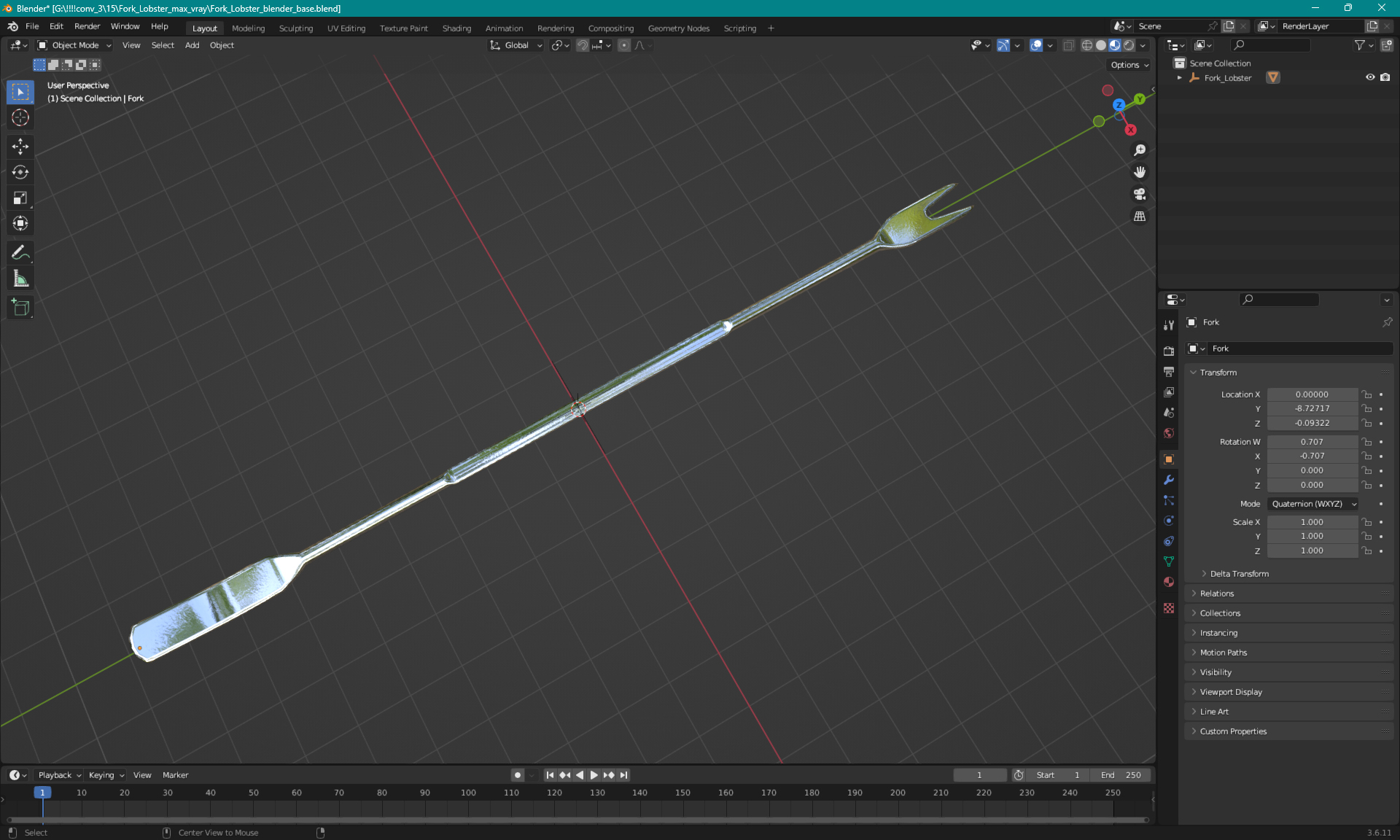Image resolution: width=1400 pixels, height=840 pixels.
Task: Open the Modifiers wrench tab
Action: pyautogui.click(x=1169, y=480)
